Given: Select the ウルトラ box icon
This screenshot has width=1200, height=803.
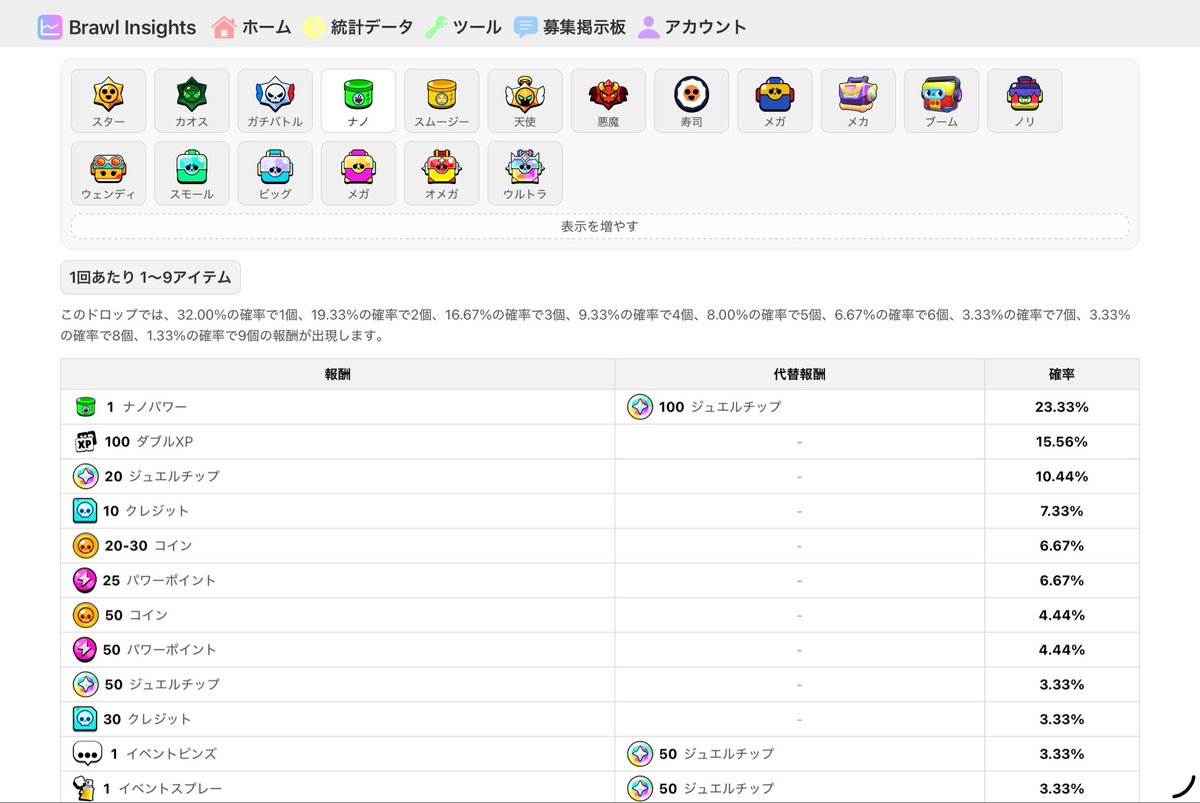Looking at the screenshot, I should [525, 173].
